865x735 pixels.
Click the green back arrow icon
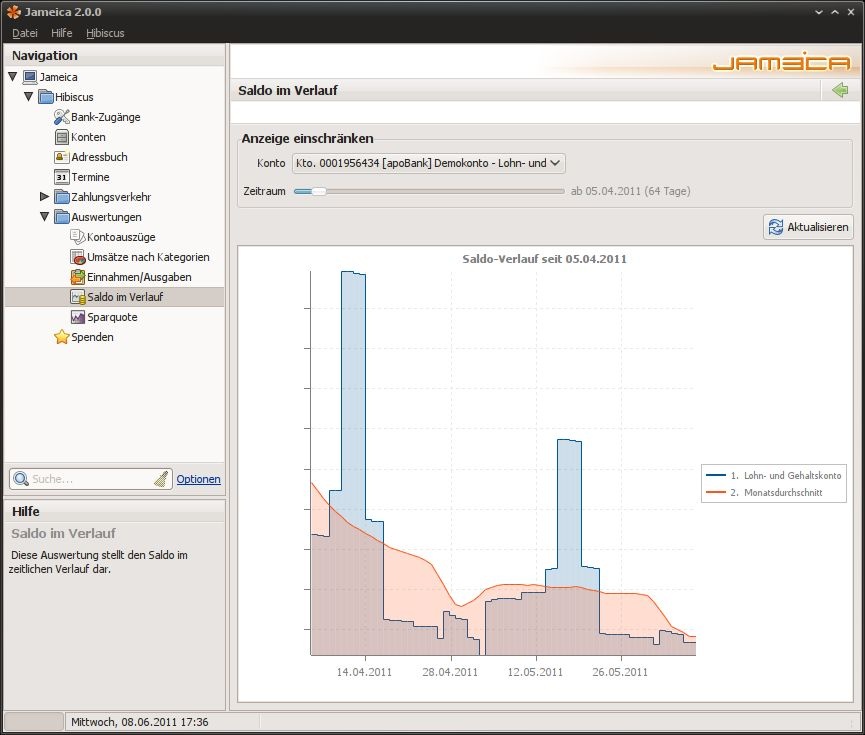point(840,90)
